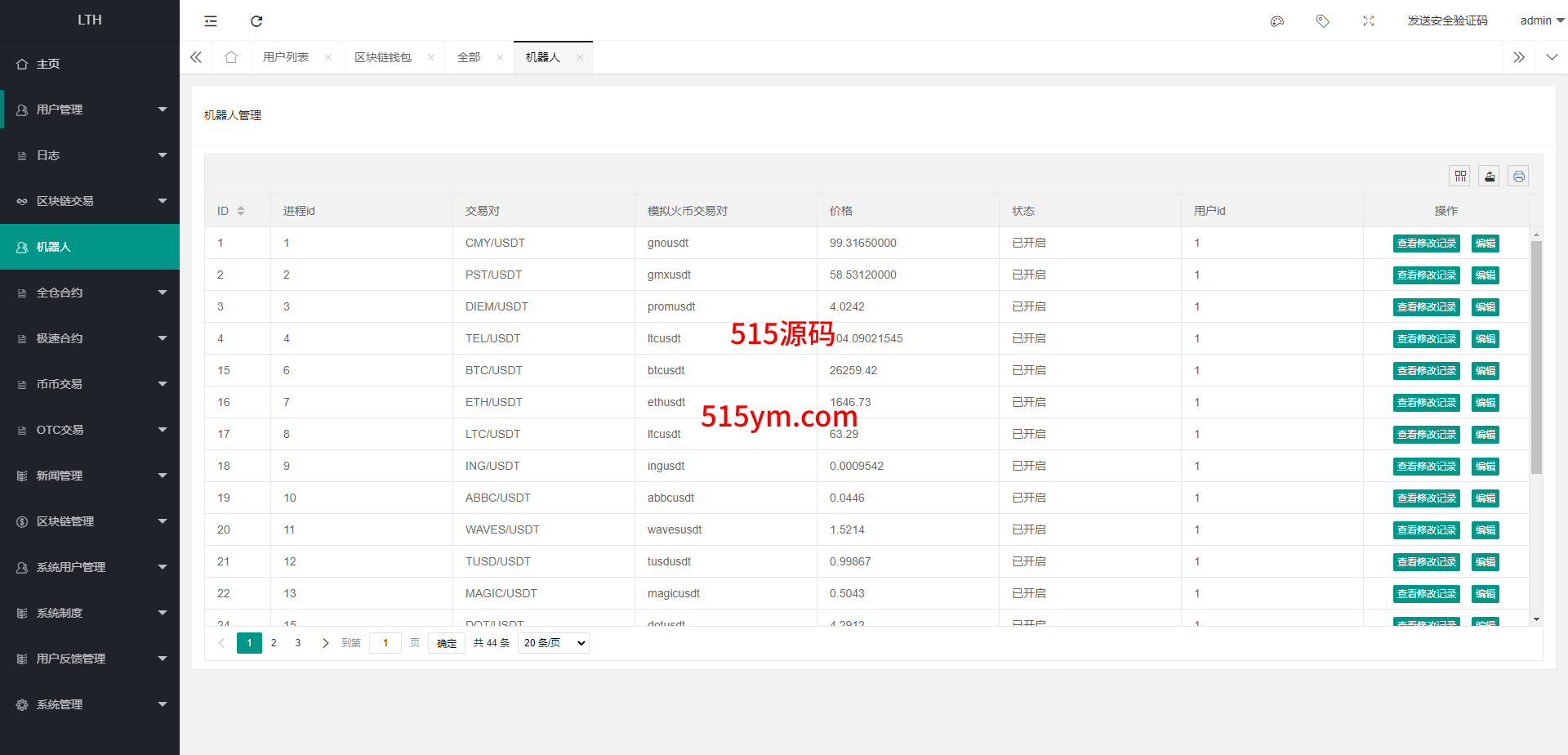Click the refresh page icon

coord(256,21)
